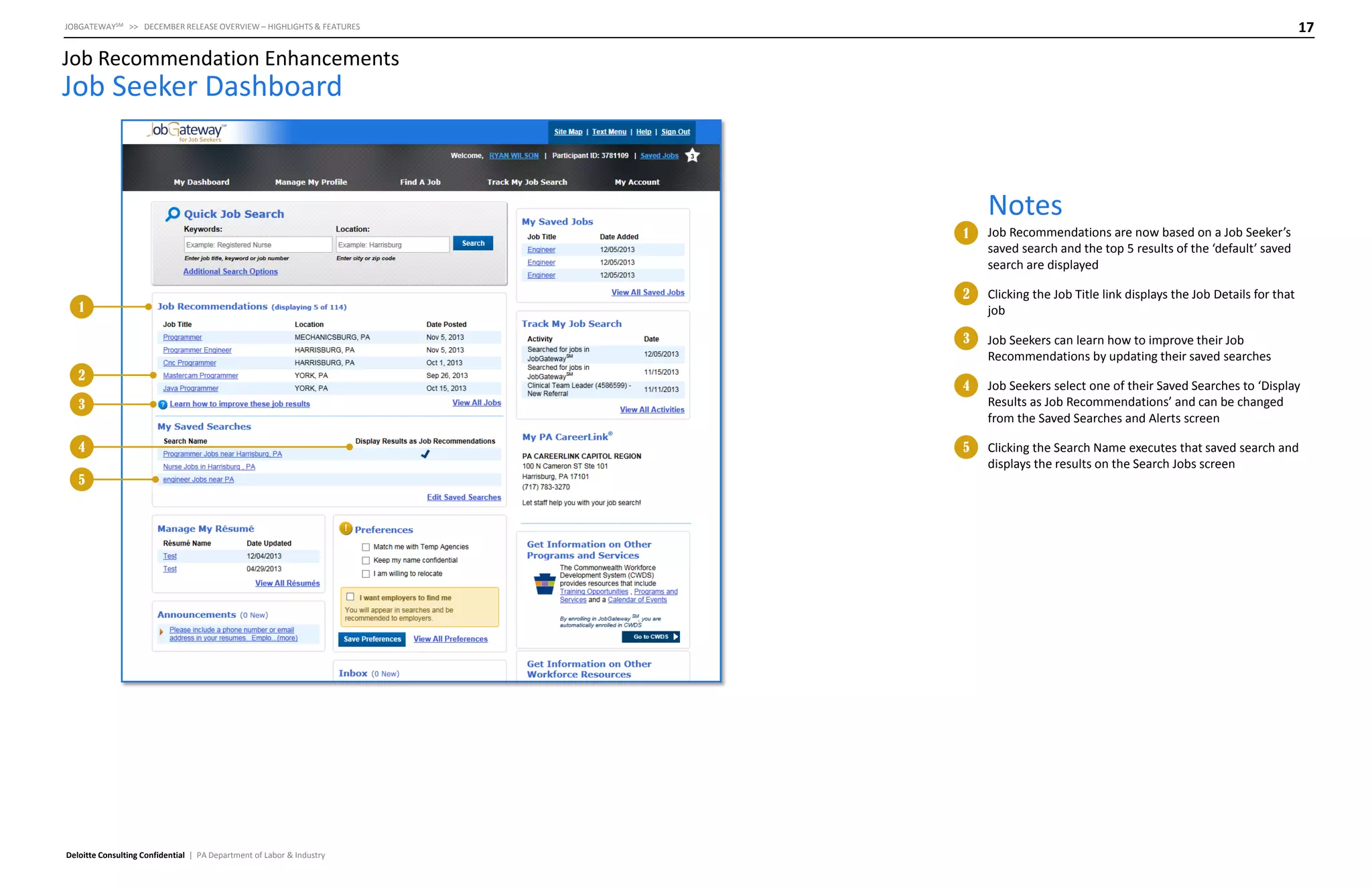
Task: Open Additional Search Options link
Action: coord(230,271)
